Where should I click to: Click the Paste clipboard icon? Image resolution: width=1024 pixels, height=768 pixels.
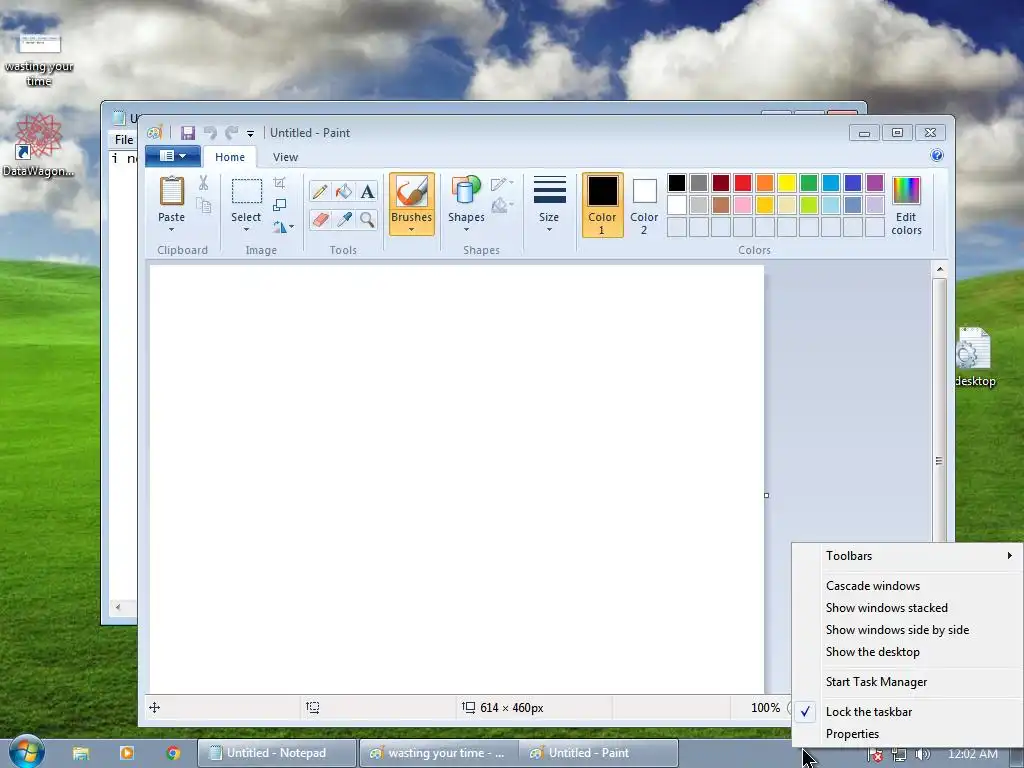172,191
